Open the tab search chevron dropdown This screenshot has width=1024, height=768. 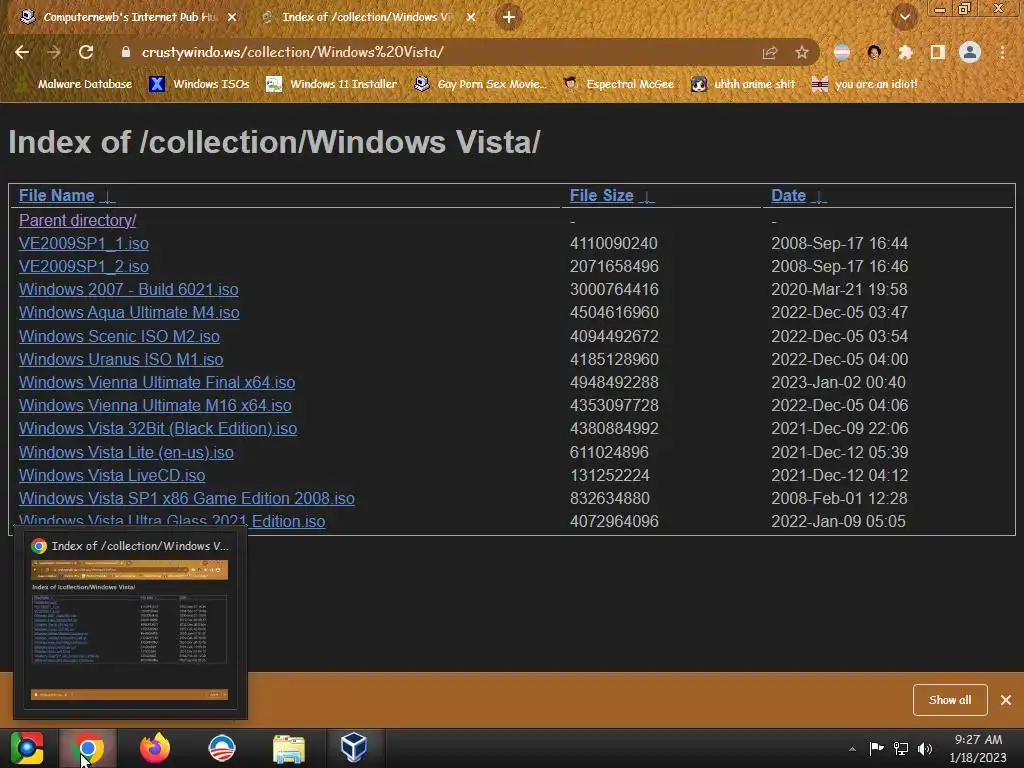pos(905,17)
